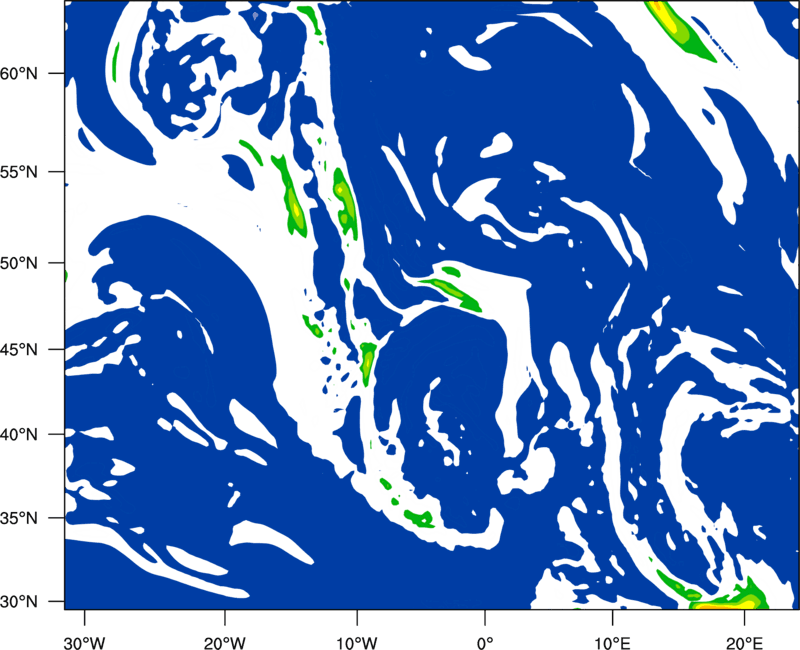Click the 50°N latitude label
Image resolution: width=800 pixels, height=650 pixels.
click(x=19, y=263)
